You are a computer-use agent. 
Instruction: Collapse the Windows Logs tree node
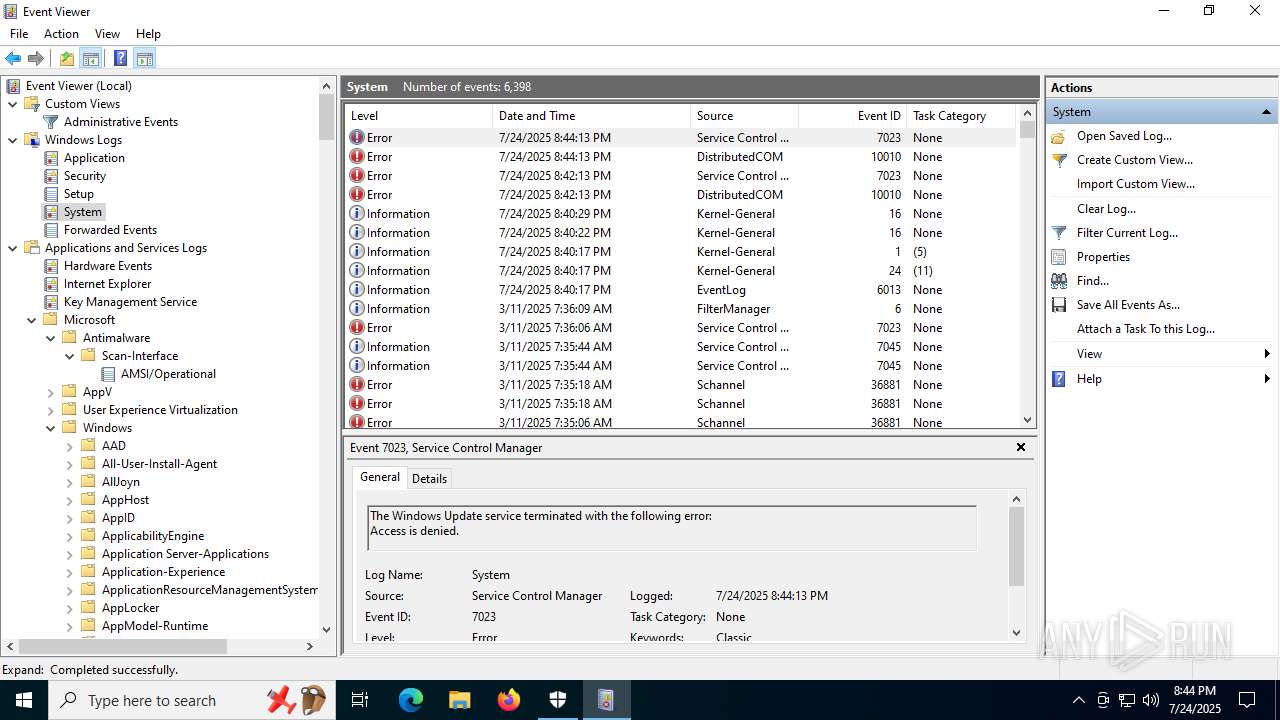pyautogui.click(x=13, y=140)
